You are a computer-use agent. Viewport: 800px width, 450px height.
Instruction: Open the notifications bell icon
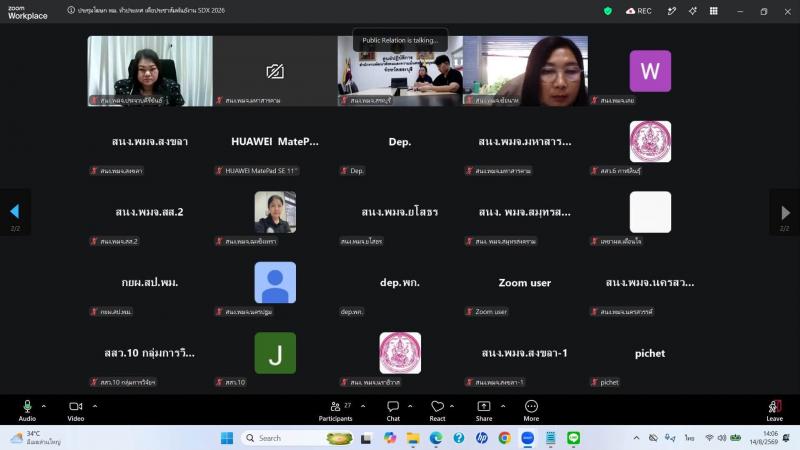click(x=786, y=438)
